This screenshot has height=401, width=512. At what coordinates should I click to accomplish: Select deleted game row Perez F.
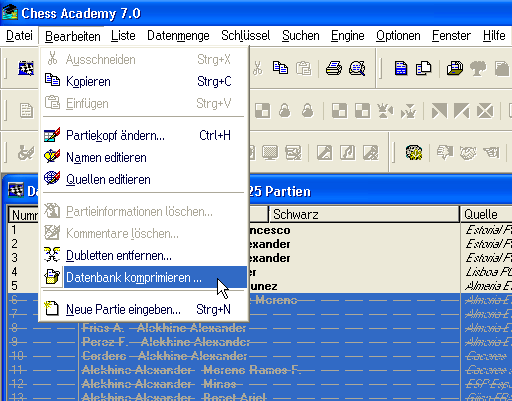point(259,342)
